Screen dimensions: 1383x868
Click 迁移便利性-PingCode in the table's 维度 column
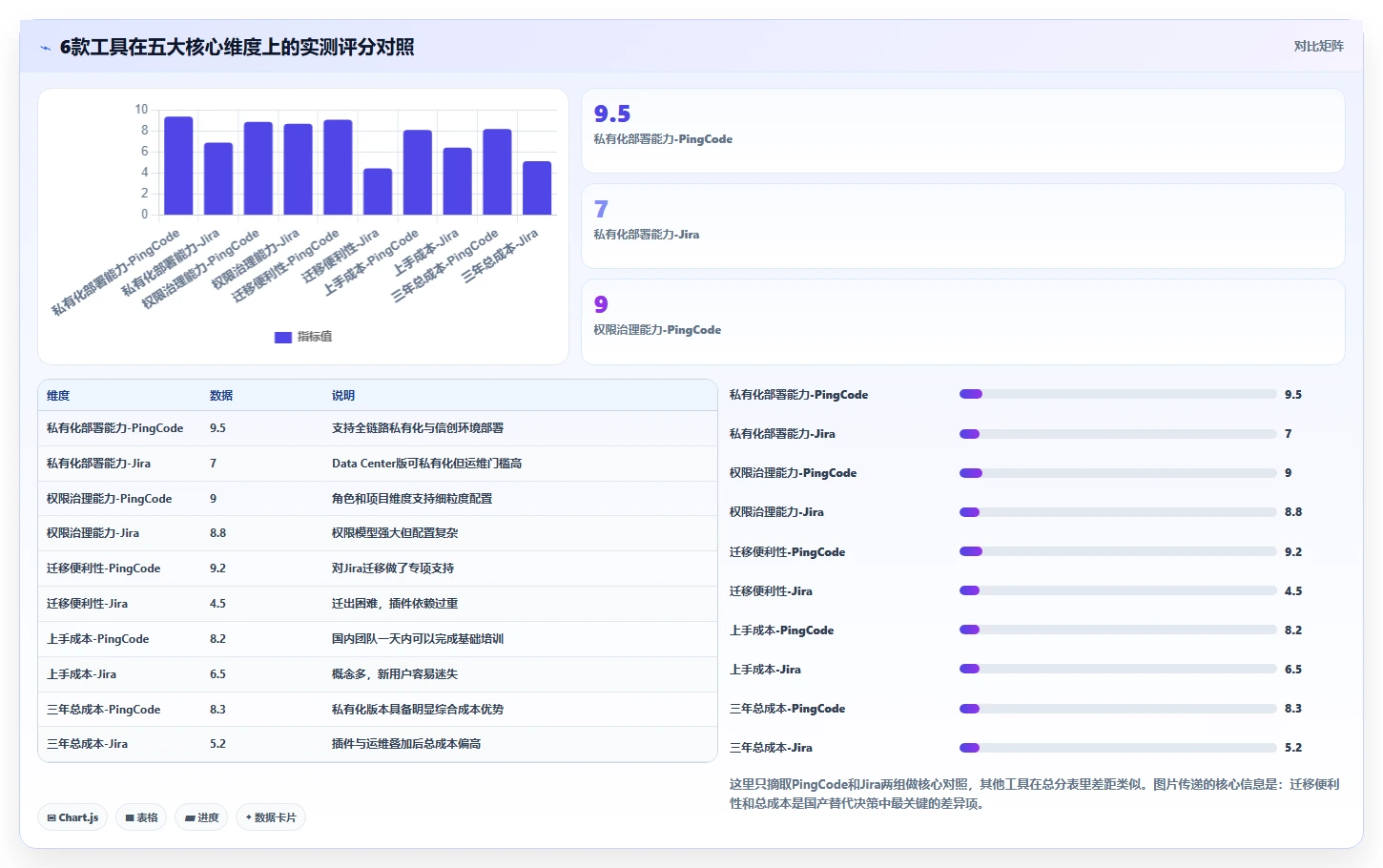point(103,568)
